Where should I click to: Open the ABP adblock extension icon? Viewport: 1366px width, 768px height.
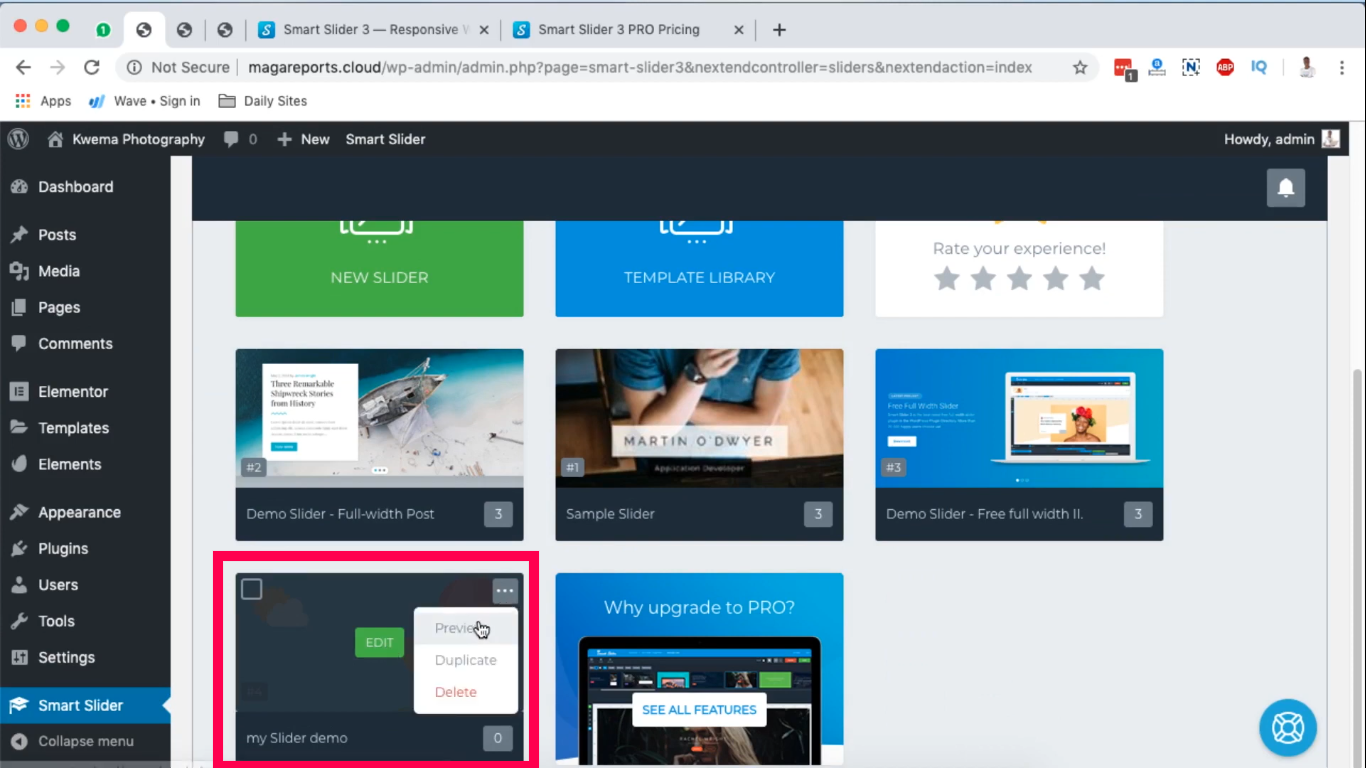tap(1225, 67)
